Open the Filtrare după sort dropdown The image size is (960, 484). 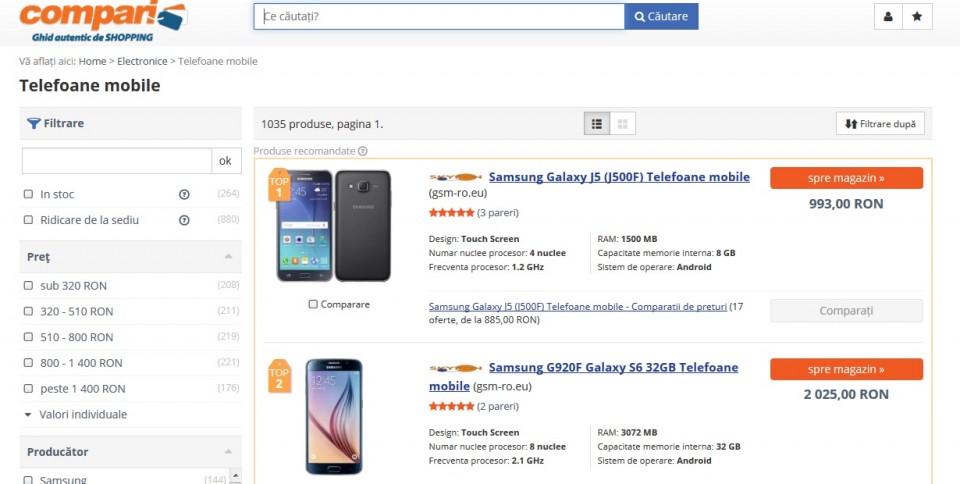[880, 124]
